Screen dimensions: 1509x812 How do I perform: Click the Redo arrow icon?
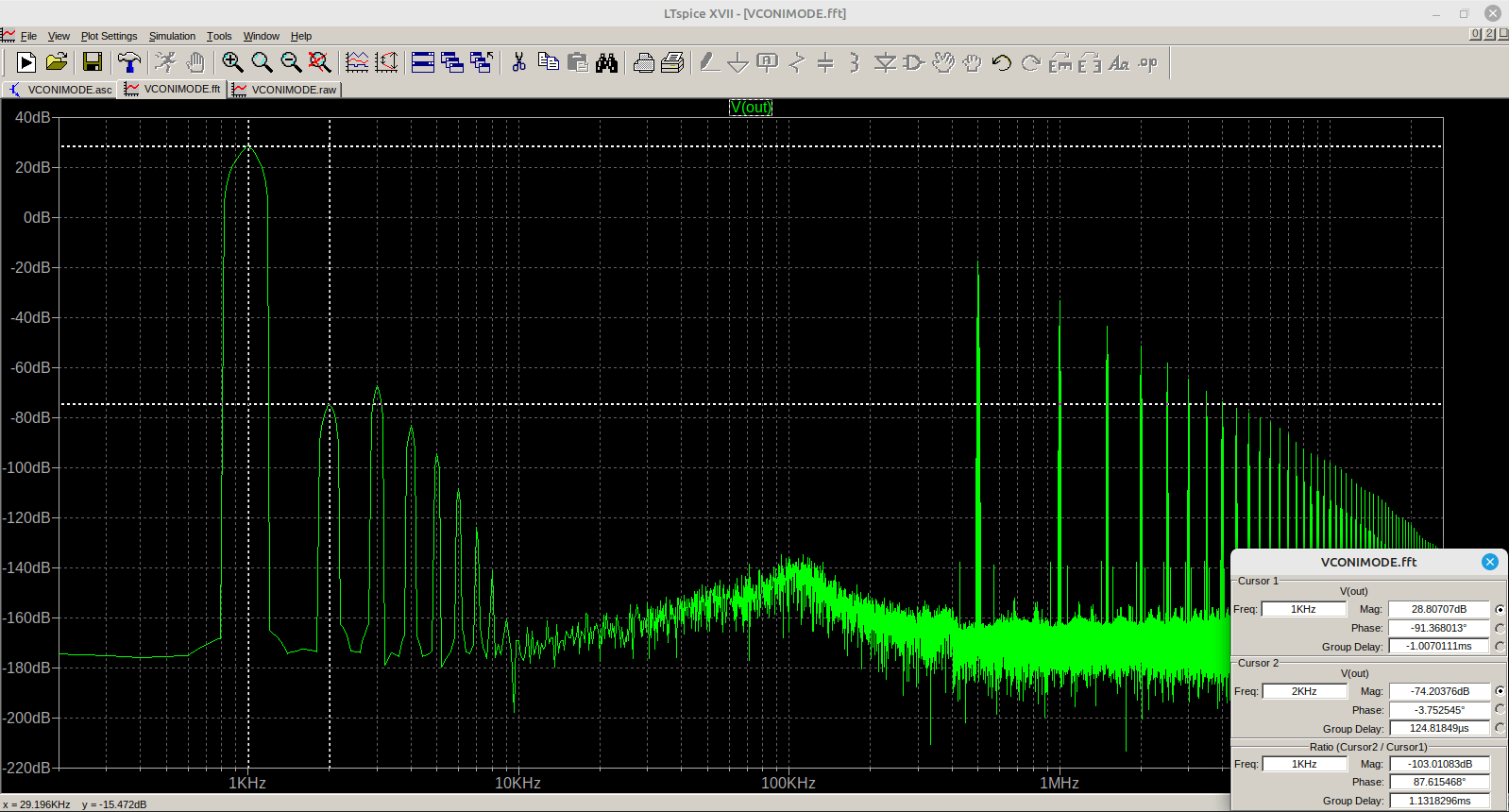coord(1031,62)
